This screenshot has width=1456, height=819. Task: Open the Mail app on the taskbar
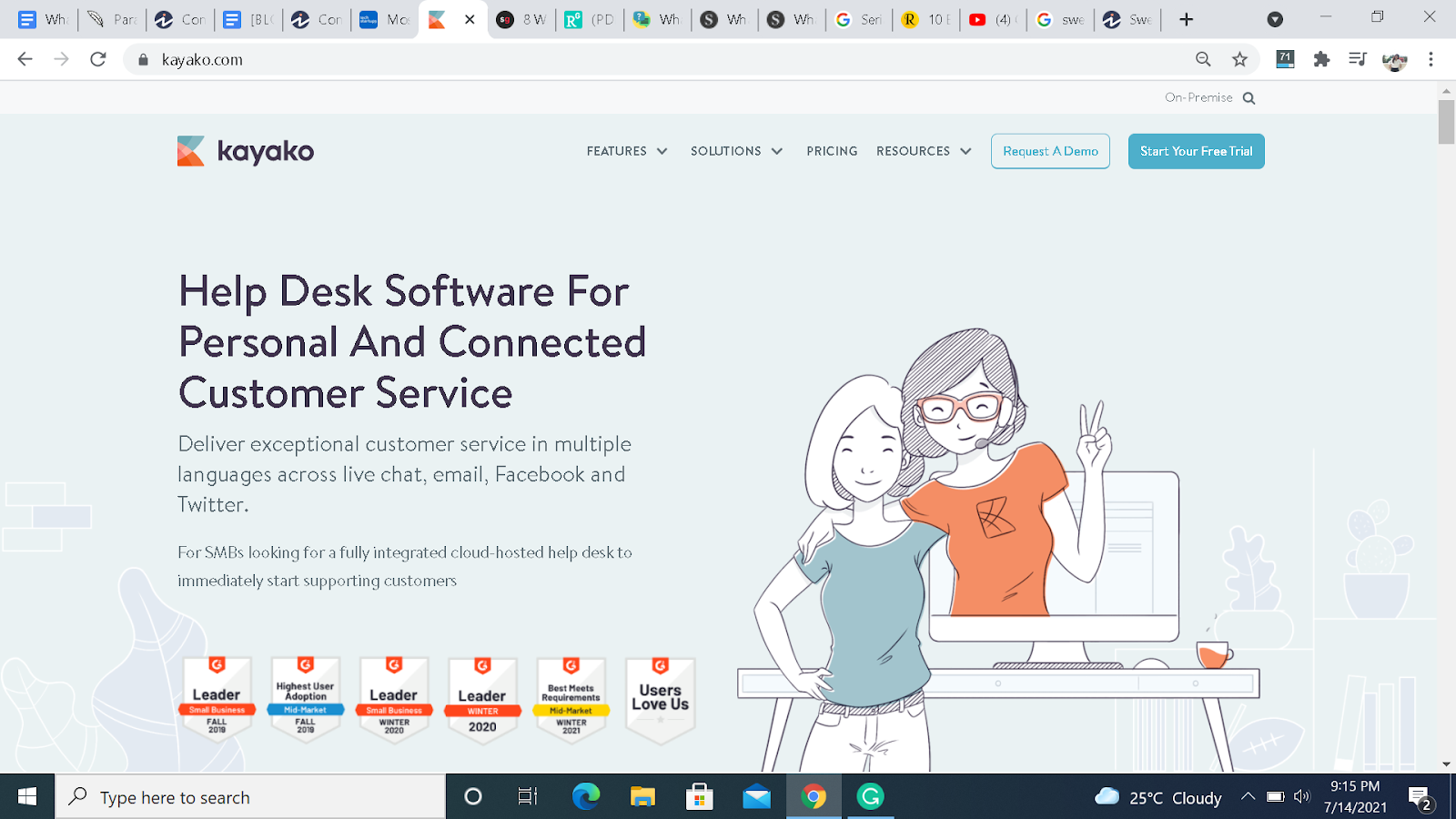click(x=756, y=798)
